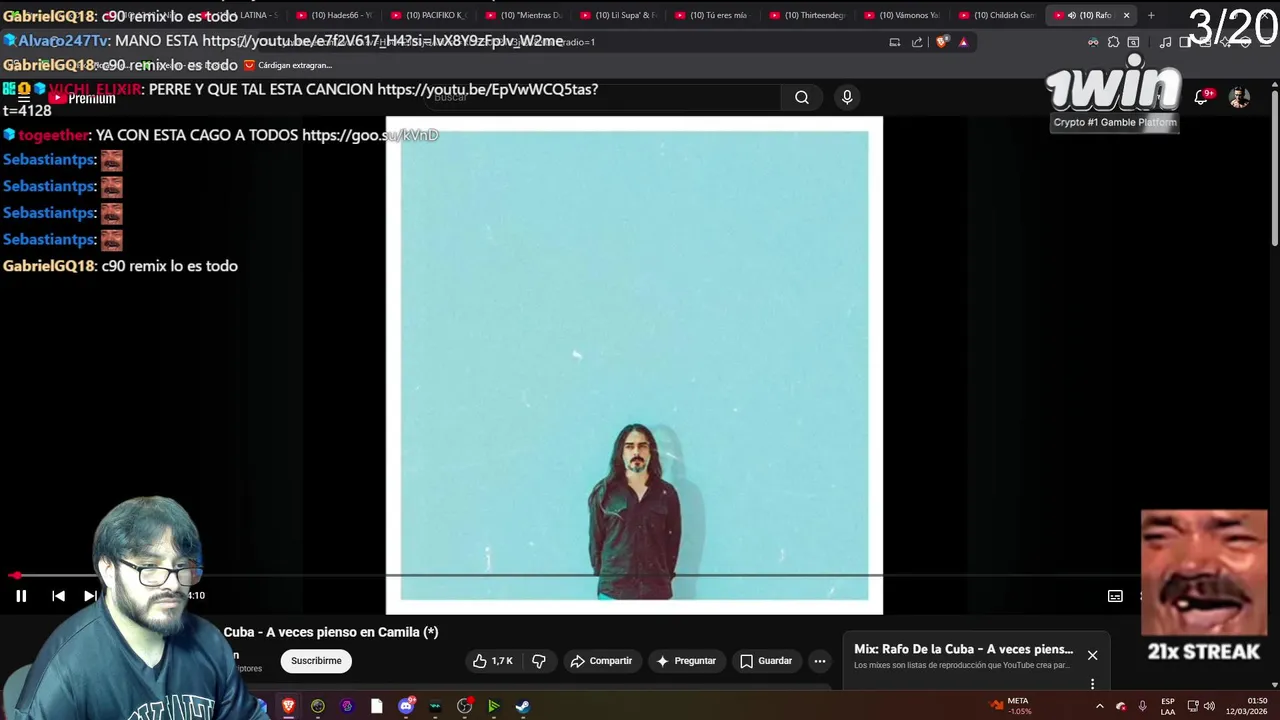
Task: Click the Compartir button
Action: click(x=601, y=661)
